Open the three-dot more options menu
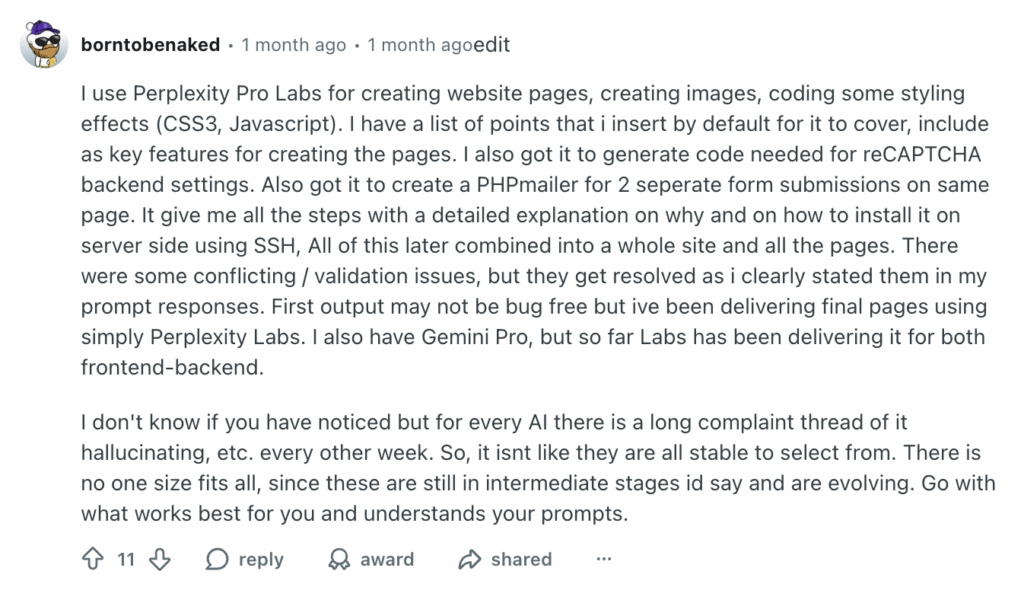1024x603 pixels. click(x=603, y=559)
